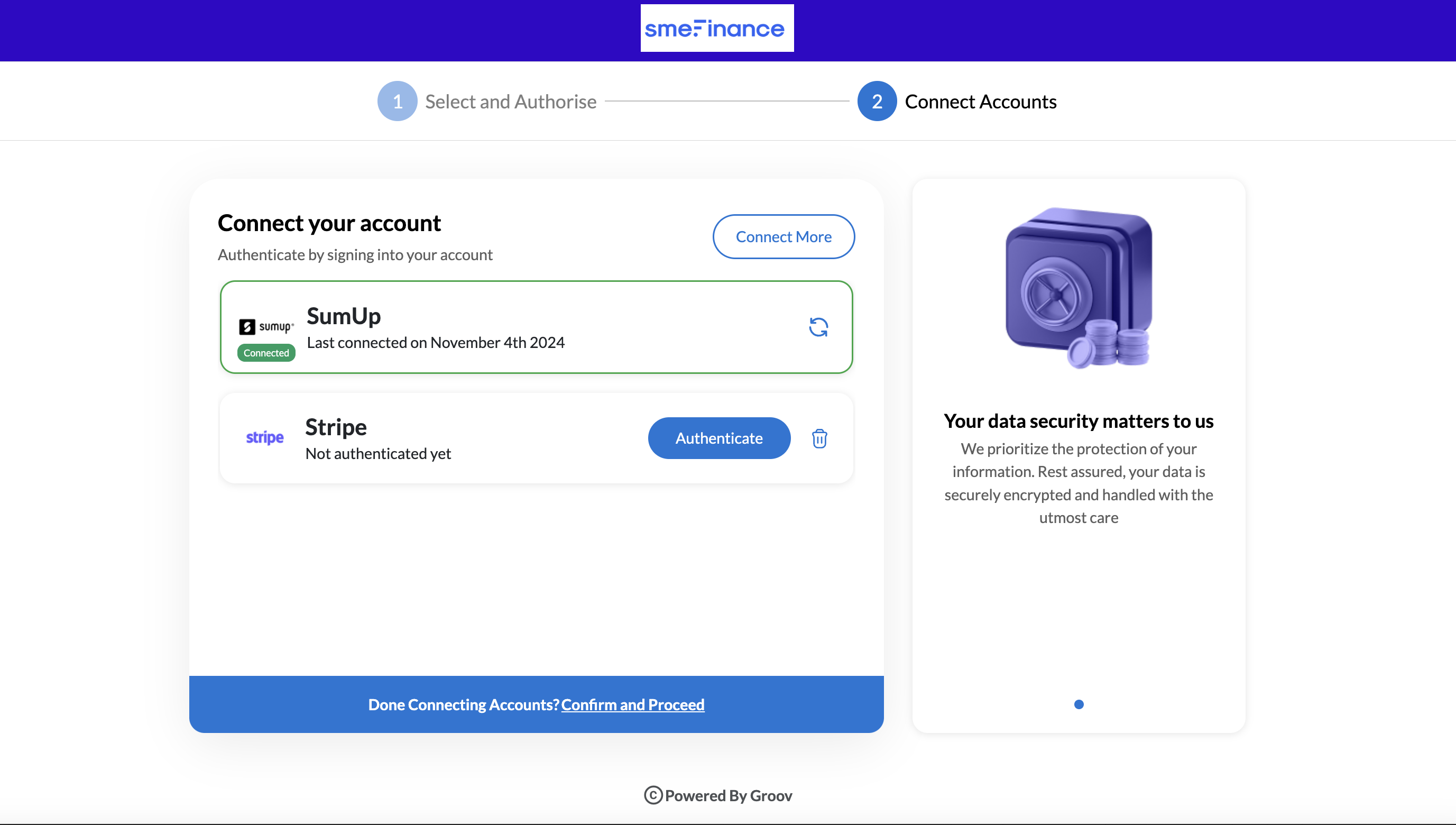Screen dimensions: 1456x825
Task: Click the stripe logo icon
Action: [x=264, y=437]
